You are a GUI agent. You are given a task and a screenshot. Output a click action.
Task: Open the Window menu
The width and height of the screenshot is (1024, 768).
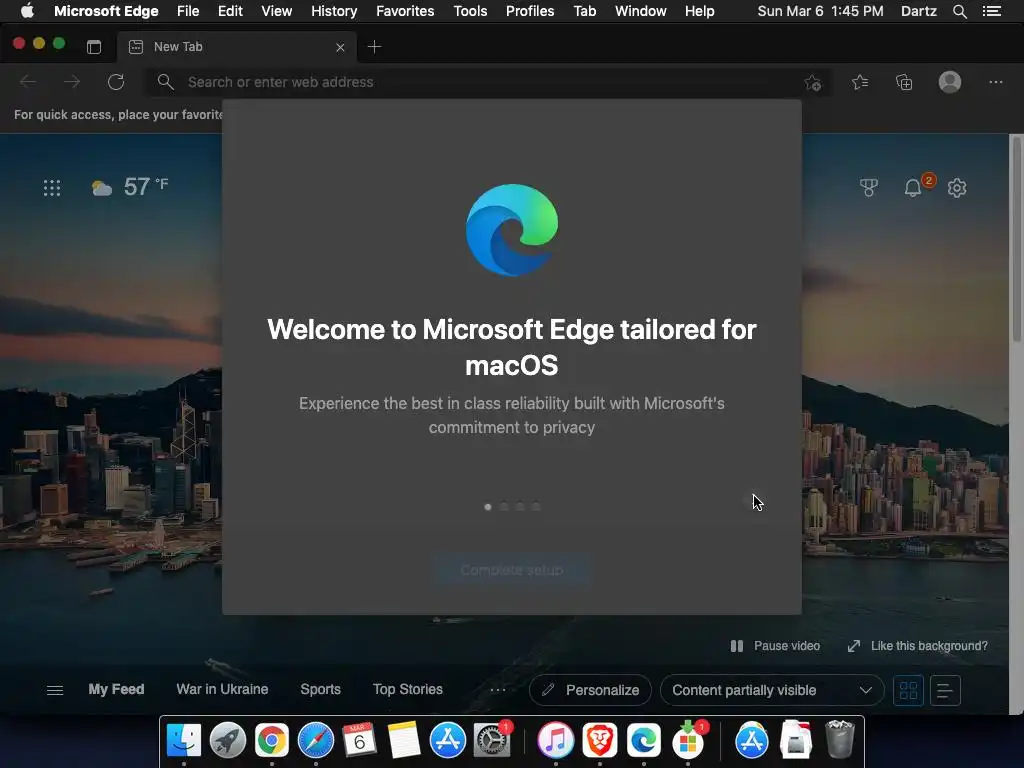pos(641,11)
